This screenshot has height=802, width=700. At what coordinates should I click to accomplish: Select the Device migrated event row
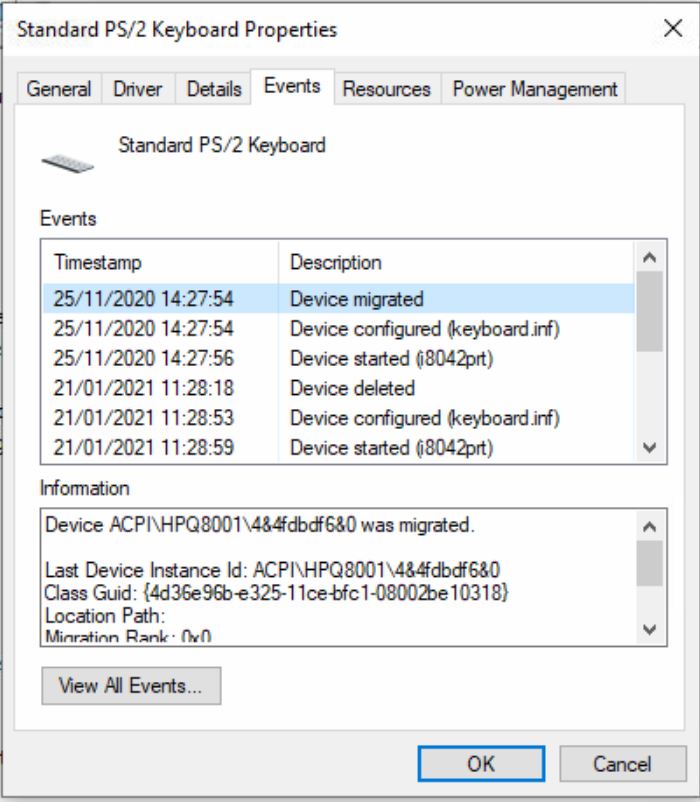click(x=338, y=299)
